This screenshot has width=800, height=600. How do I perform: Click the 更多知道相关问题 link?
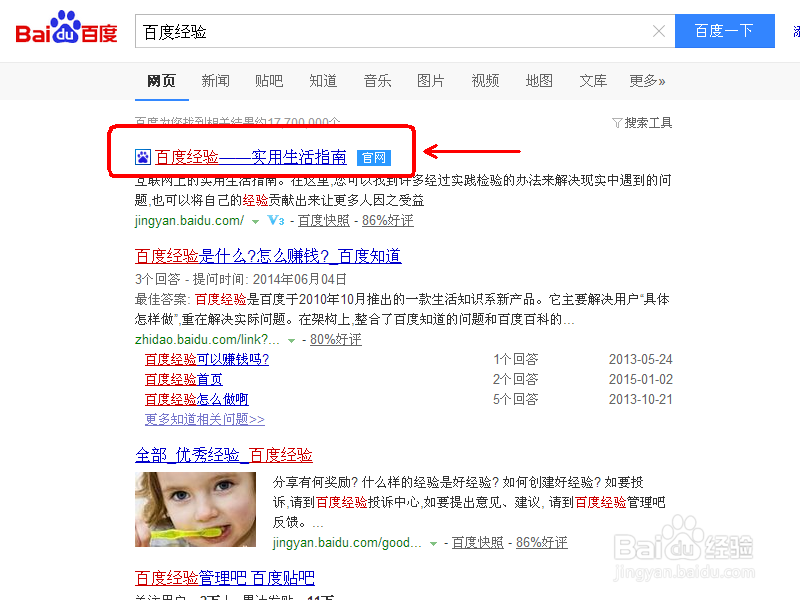click(x=203, y=419)
